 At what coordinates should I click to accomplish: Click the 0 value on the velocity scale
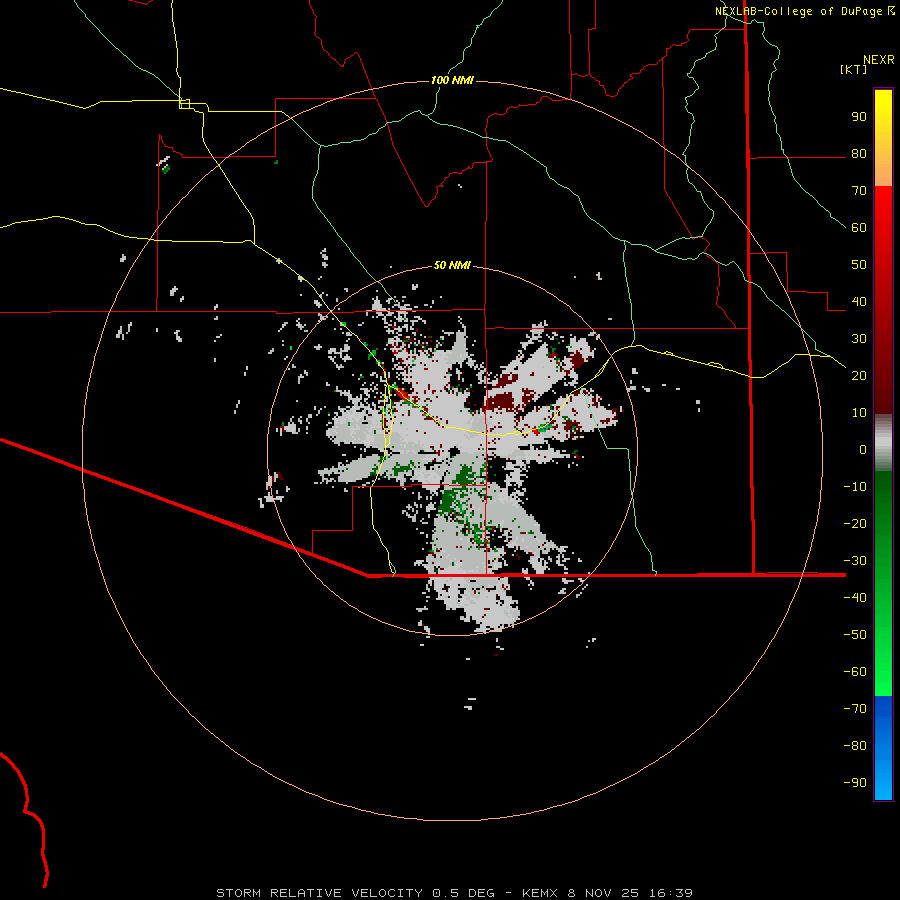point(863,449)
